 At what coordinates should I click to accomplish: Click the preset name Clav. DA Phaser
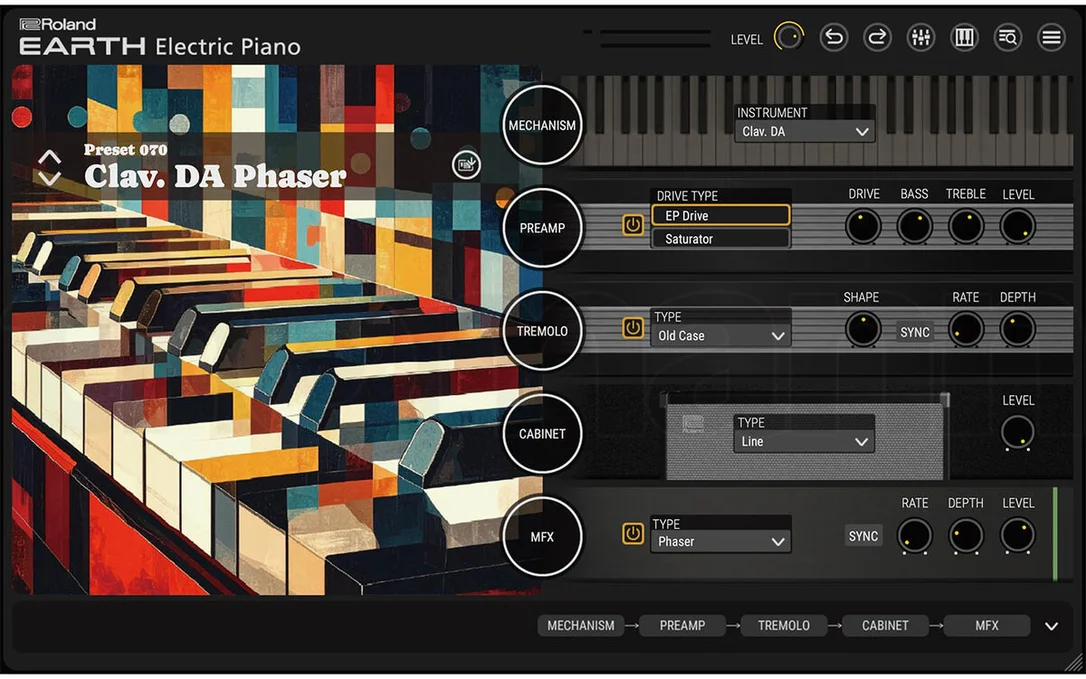[215, 176]
